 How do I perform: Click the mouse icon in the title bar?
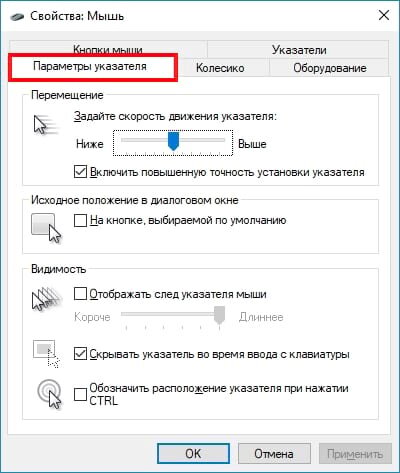point(17,16)
